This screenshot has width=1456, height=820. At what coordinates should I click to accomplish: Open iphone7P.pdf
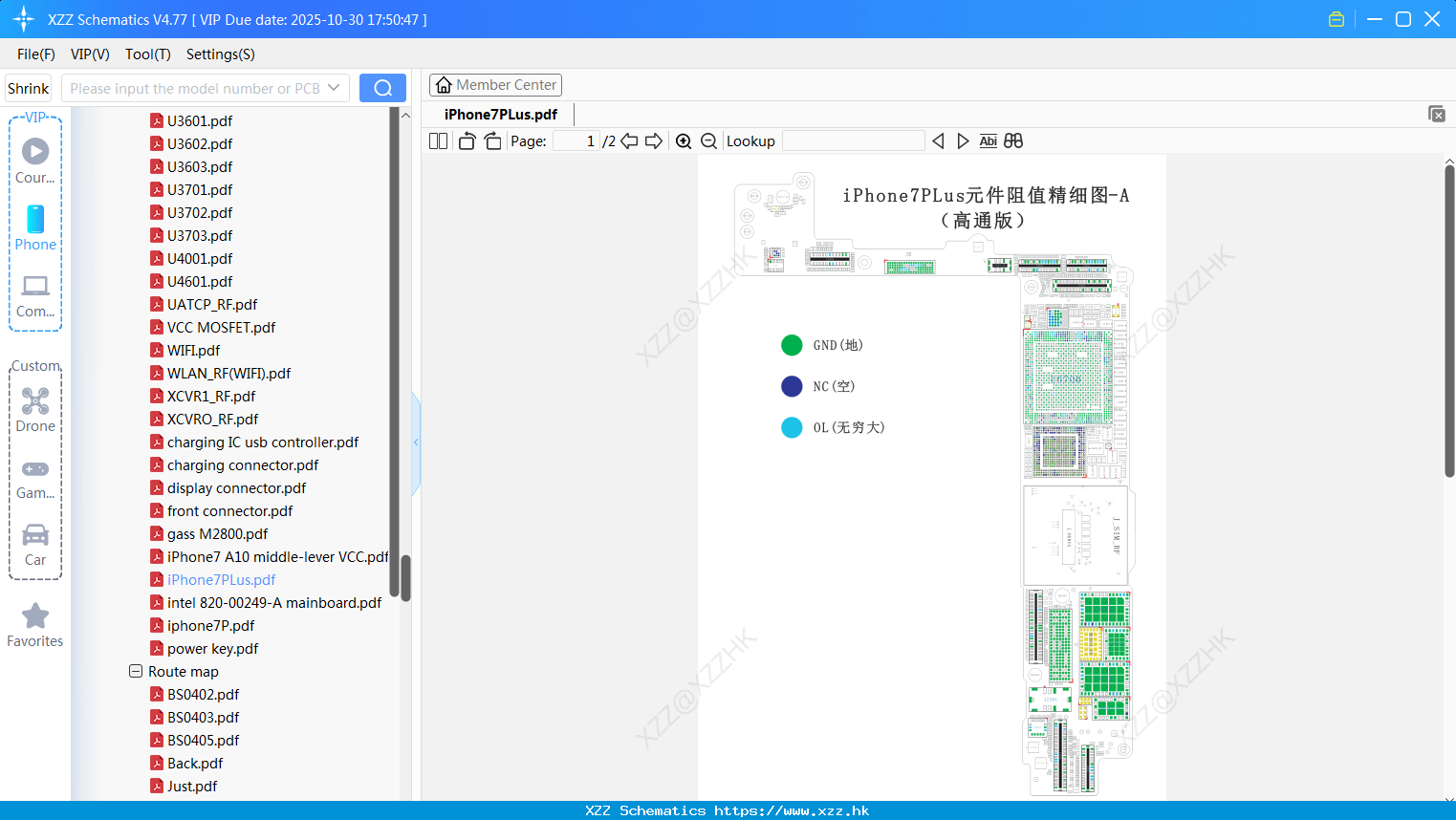tap(203, 625)
